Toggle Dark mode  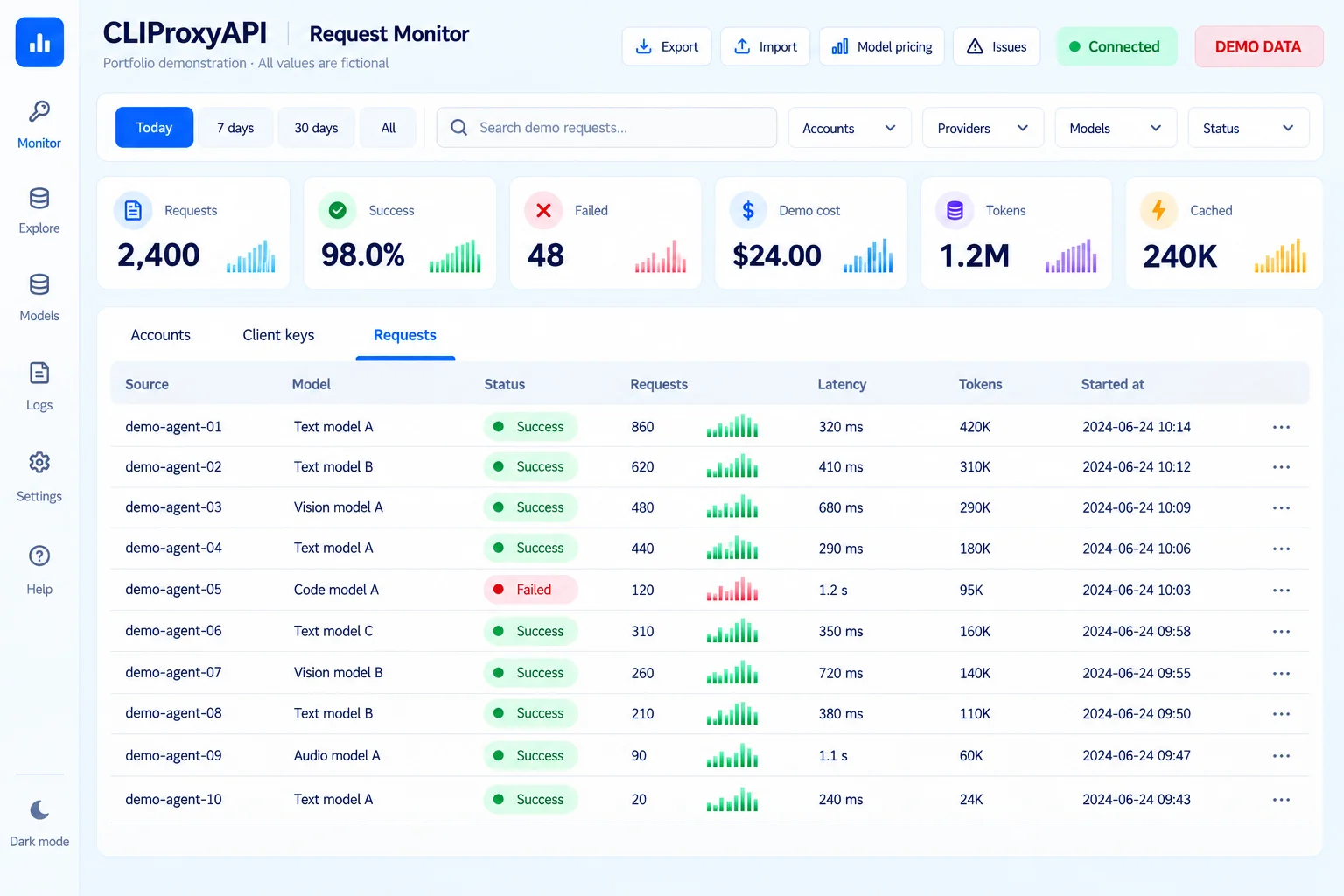pyautogui.click(x=39, y=823)
